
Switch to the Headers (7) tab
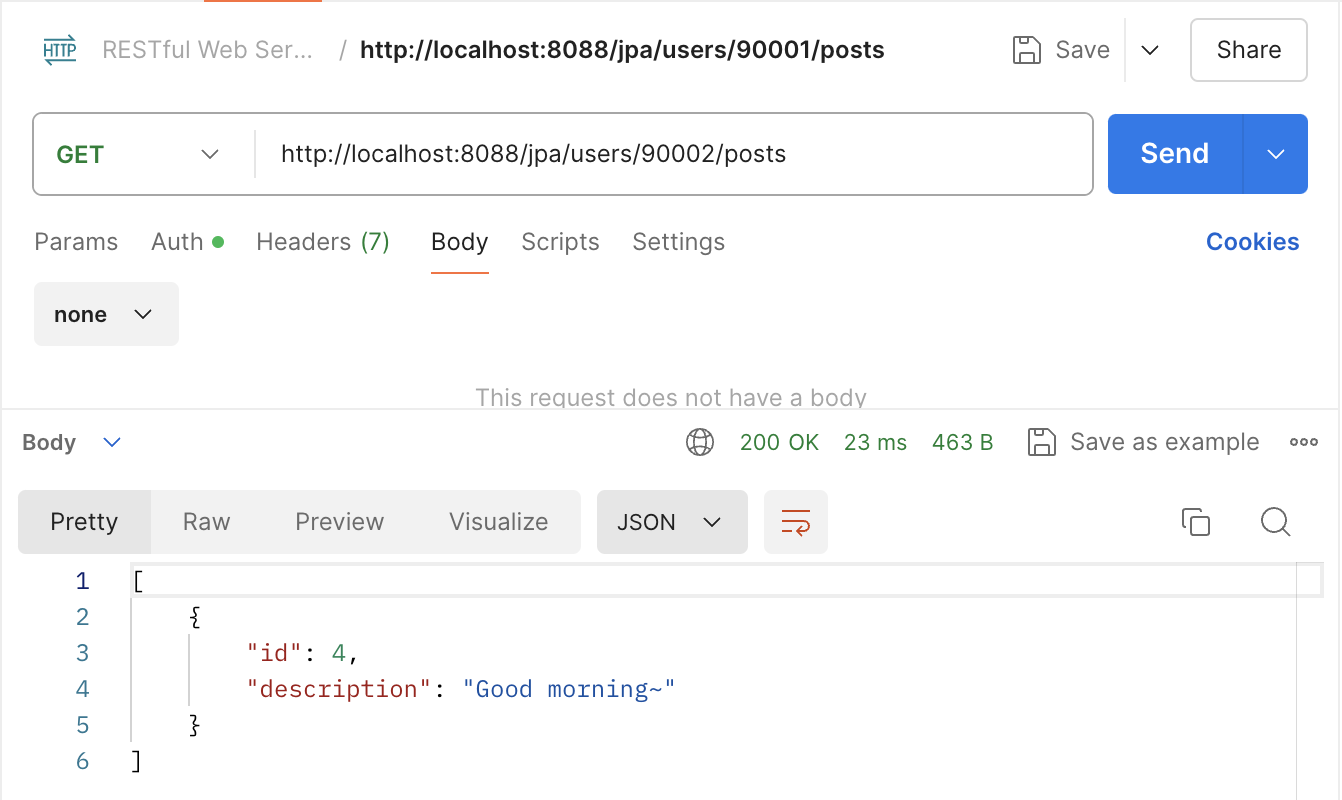click(x=323, y=242)
